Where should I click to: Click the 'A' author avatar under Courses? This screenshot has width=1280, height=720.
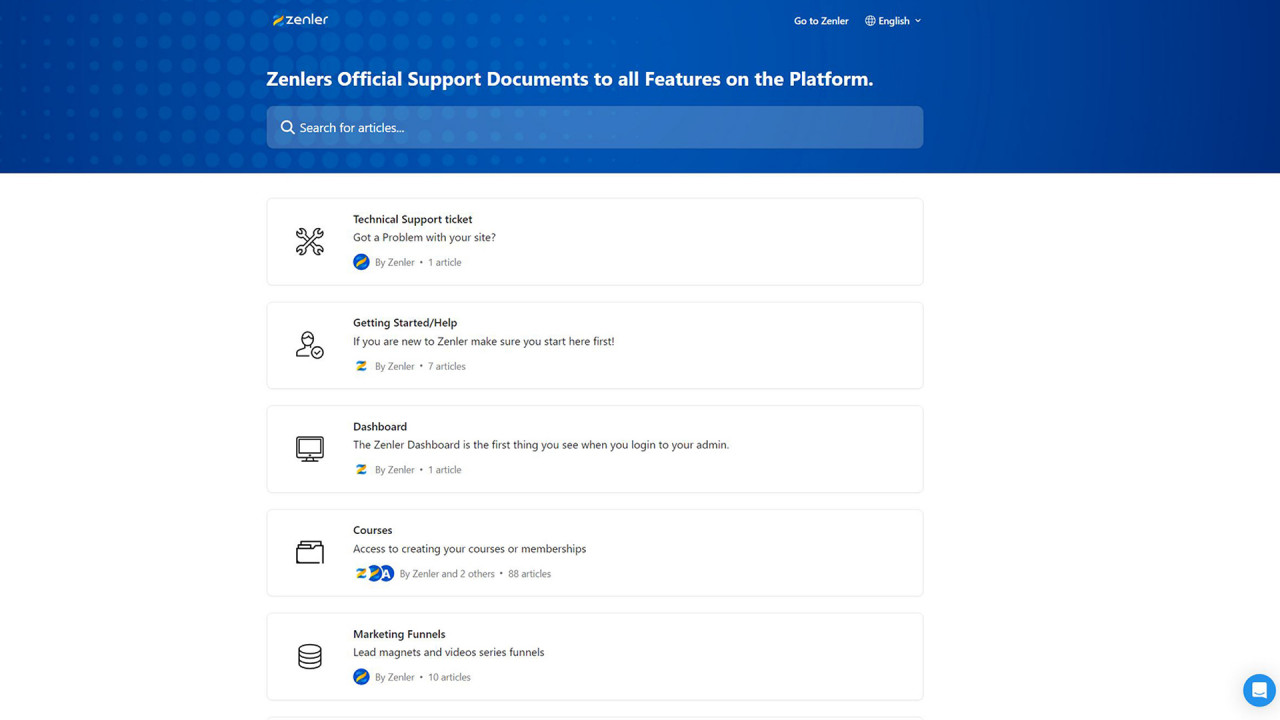pos(386,573)
